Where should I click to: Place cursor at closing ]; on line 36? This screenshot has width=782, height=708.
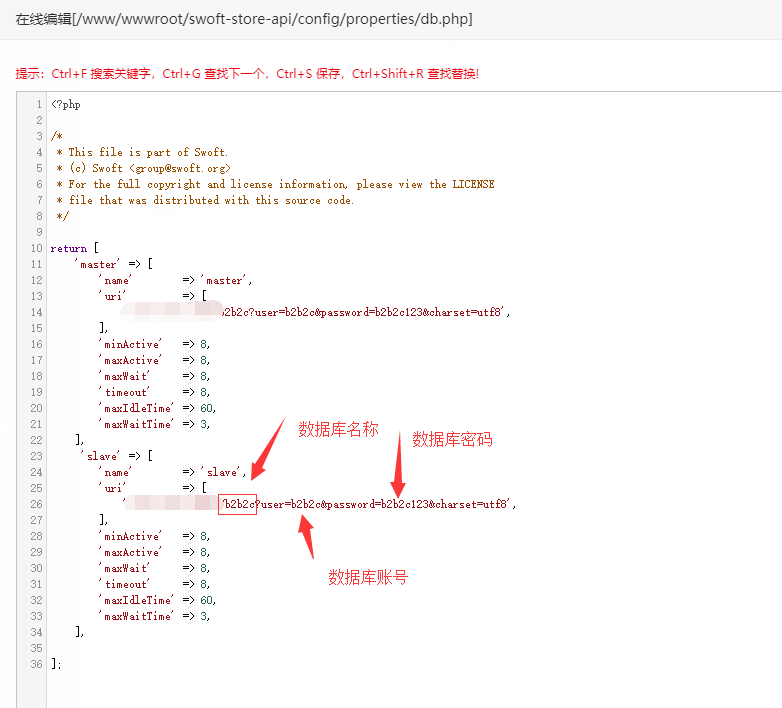[x=56, y=664]
